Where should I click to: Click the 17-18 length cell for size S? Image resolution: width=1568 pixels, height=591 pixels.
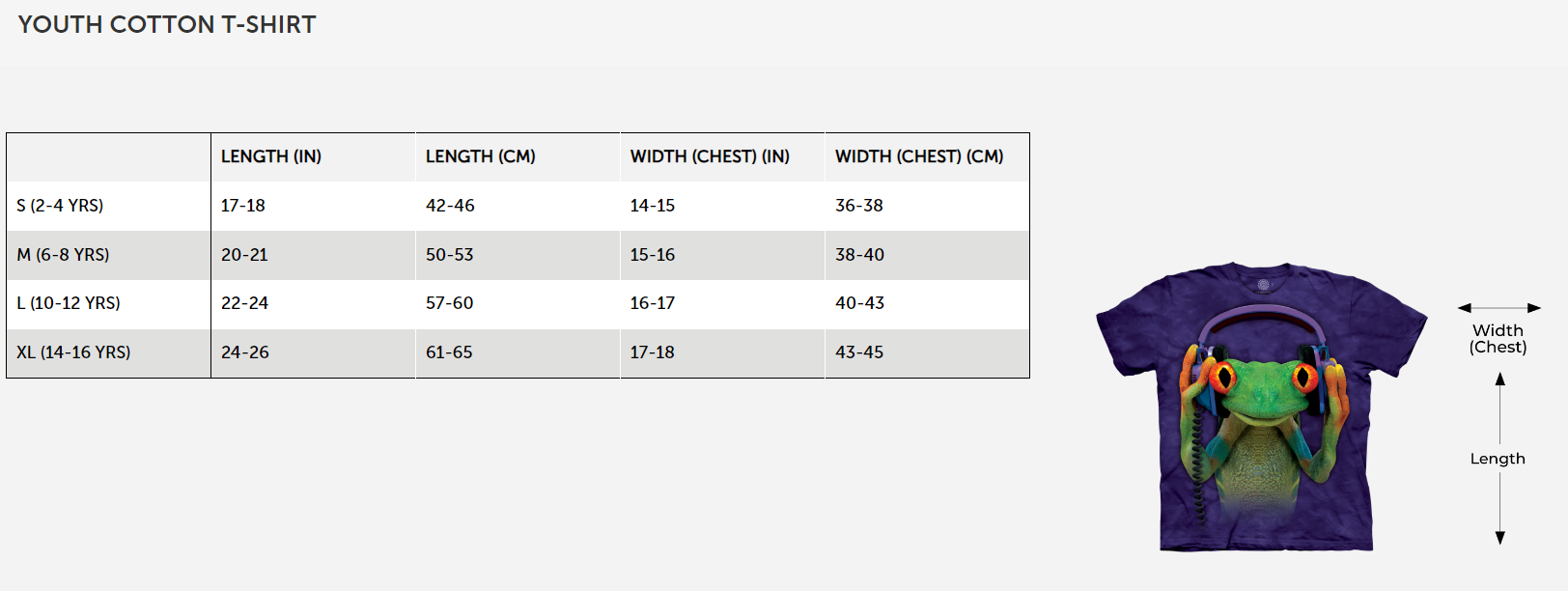[x=242, y=206]
